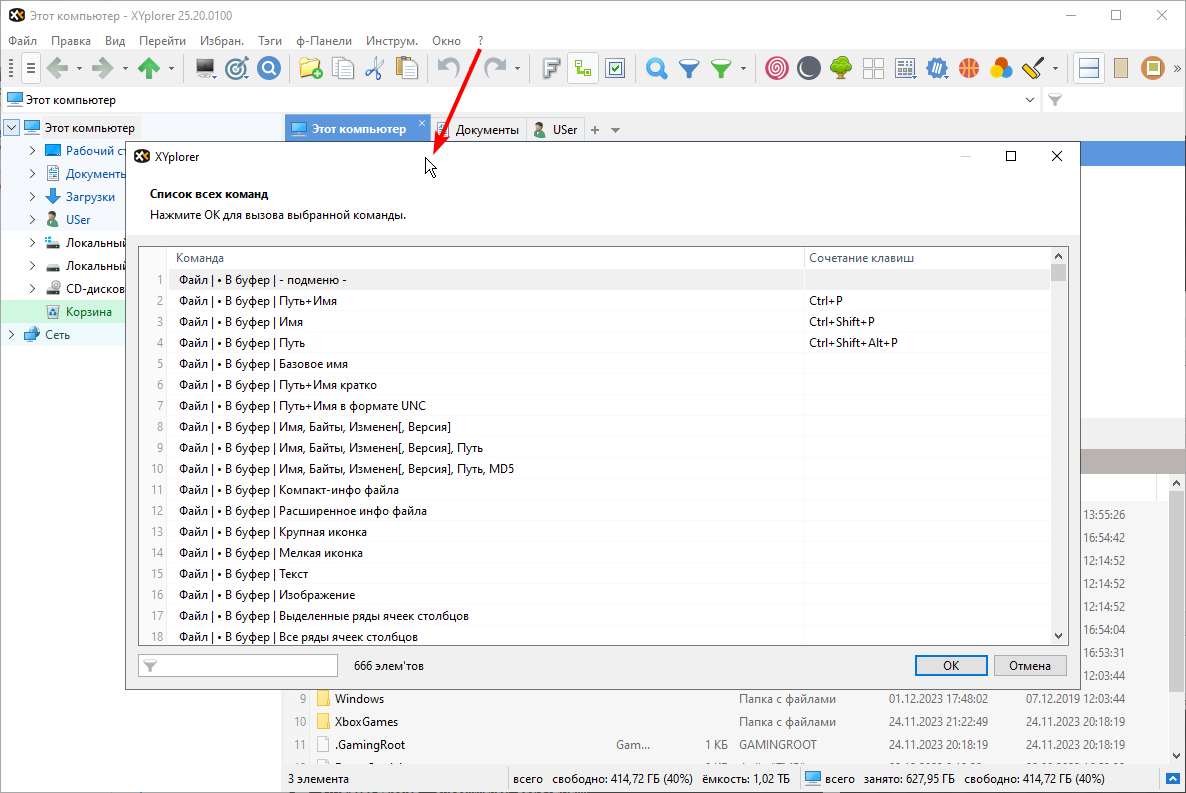Click the three colored circles icon
Screen dimensions: 1186x793
pyautogui.click(x=1001, y=68)
